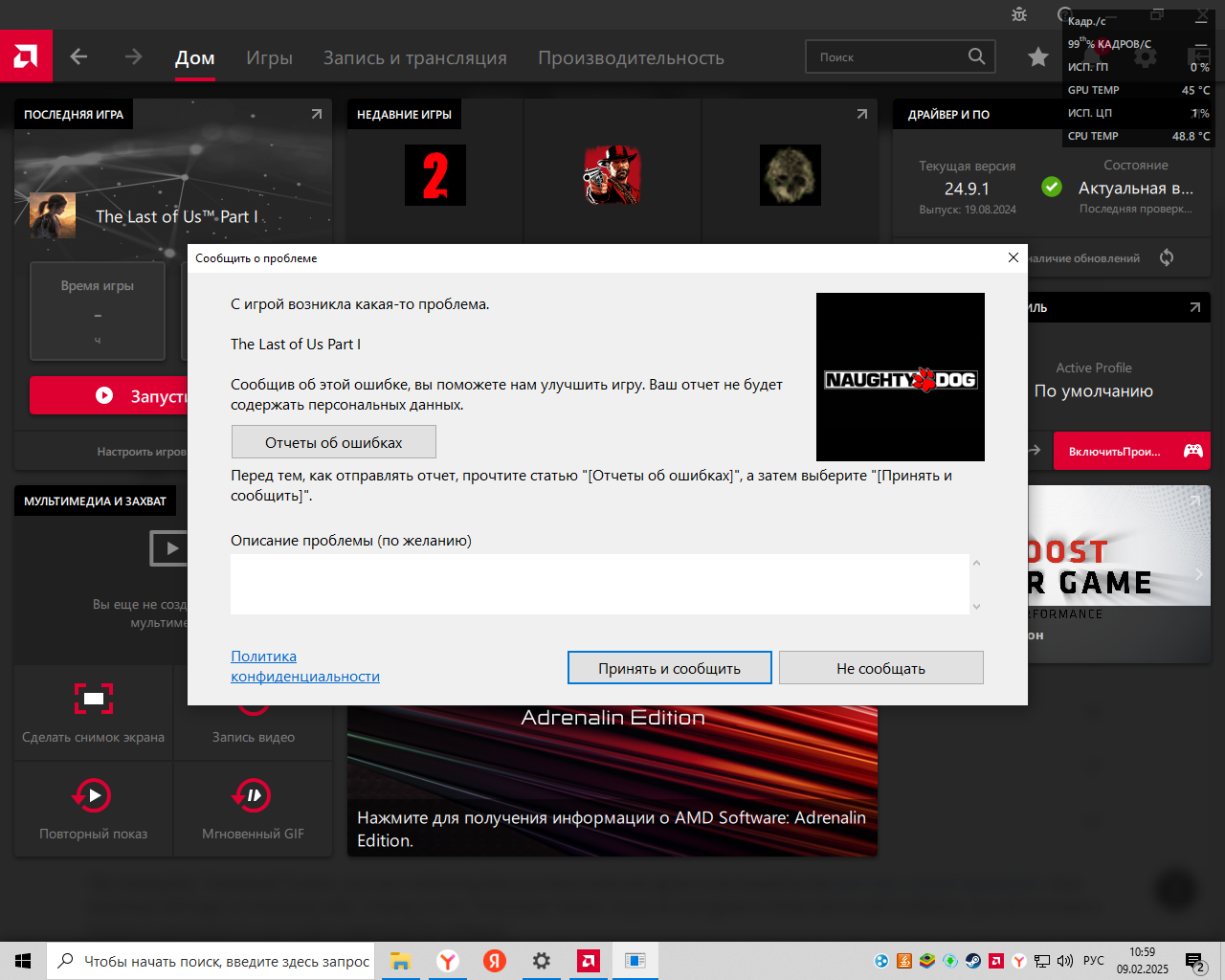Refresh driver update check icon

(1167, 257)
